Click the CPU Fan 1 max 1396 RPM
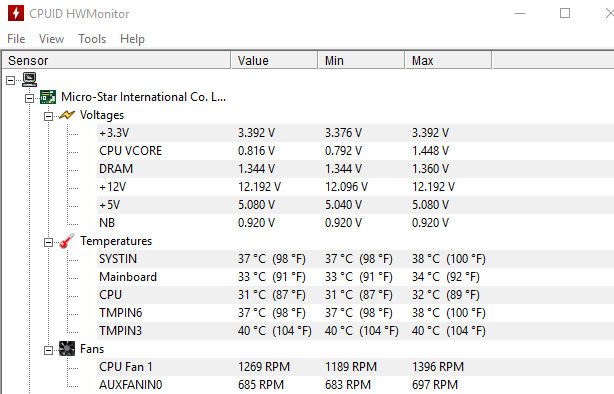614x394 pixels. [x=438, y=367]
